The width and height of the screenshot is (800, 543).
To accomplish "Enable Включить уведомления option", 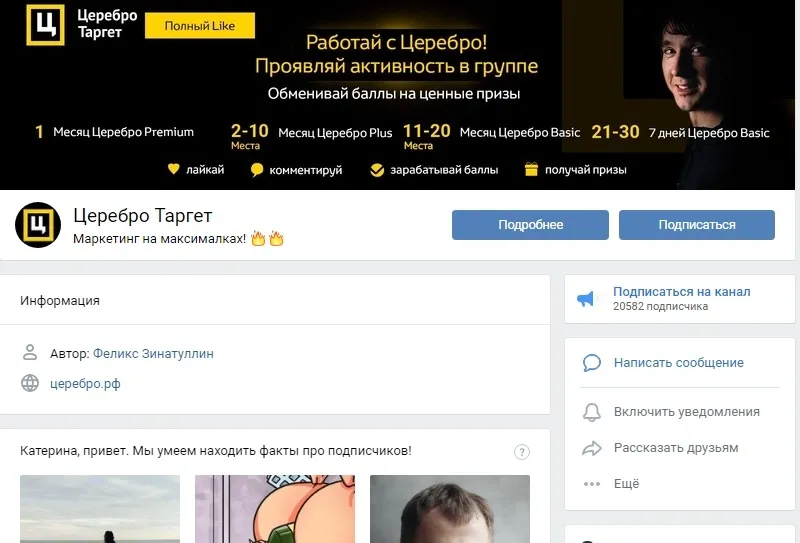I will (687, 412).
